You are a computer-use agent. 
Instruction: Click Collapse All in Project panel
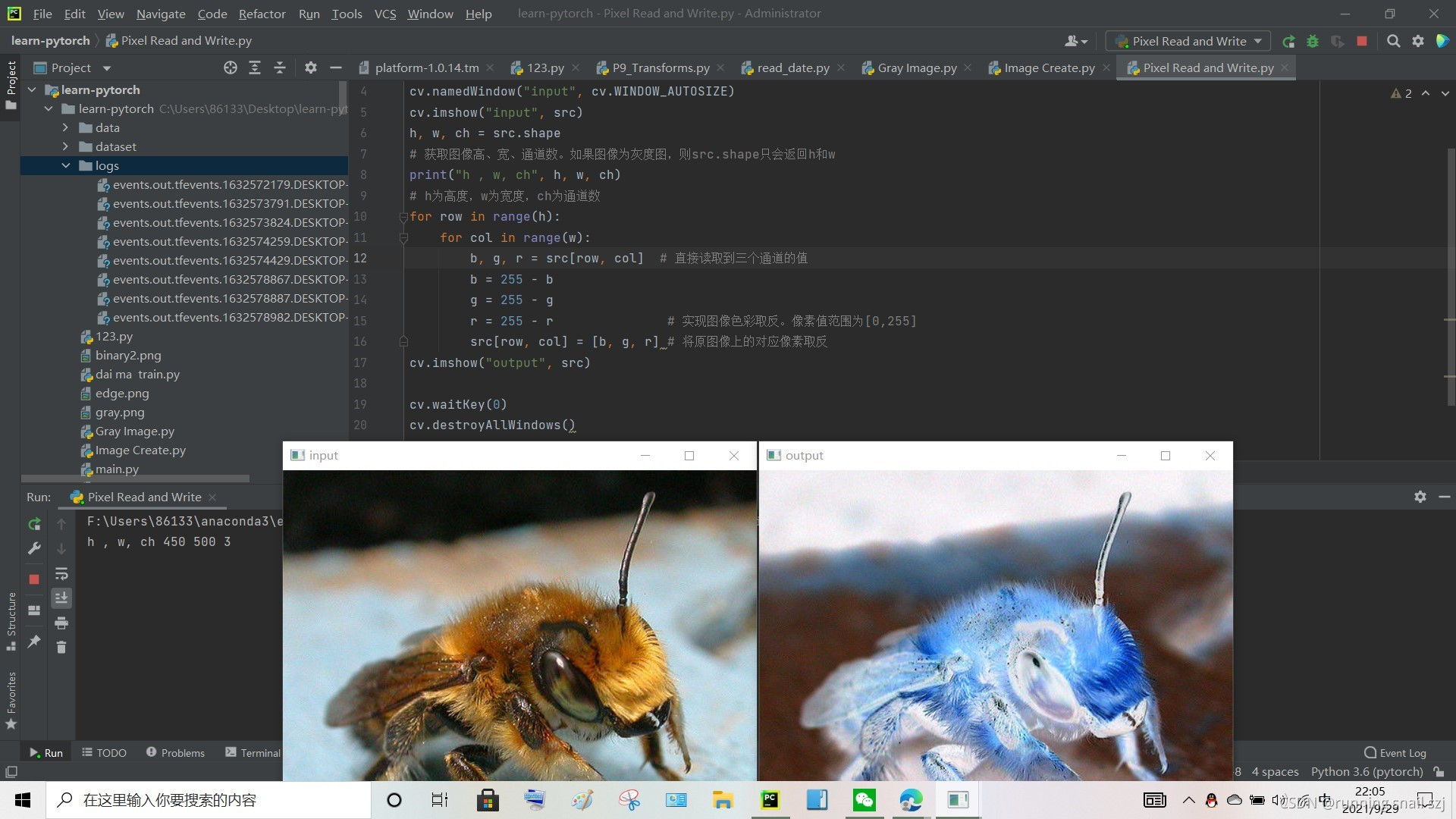point(280,68)
